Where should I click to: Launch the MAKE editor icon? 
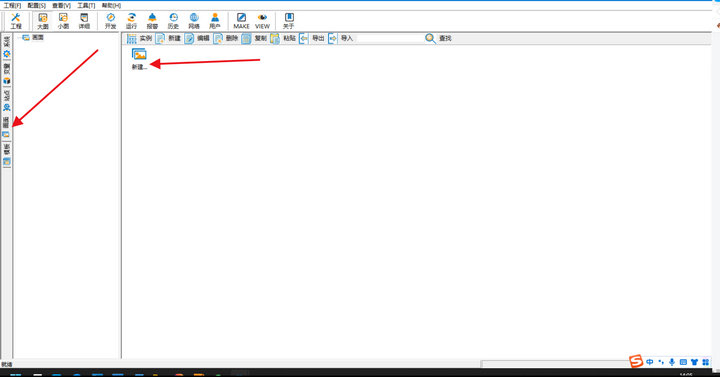241,21
